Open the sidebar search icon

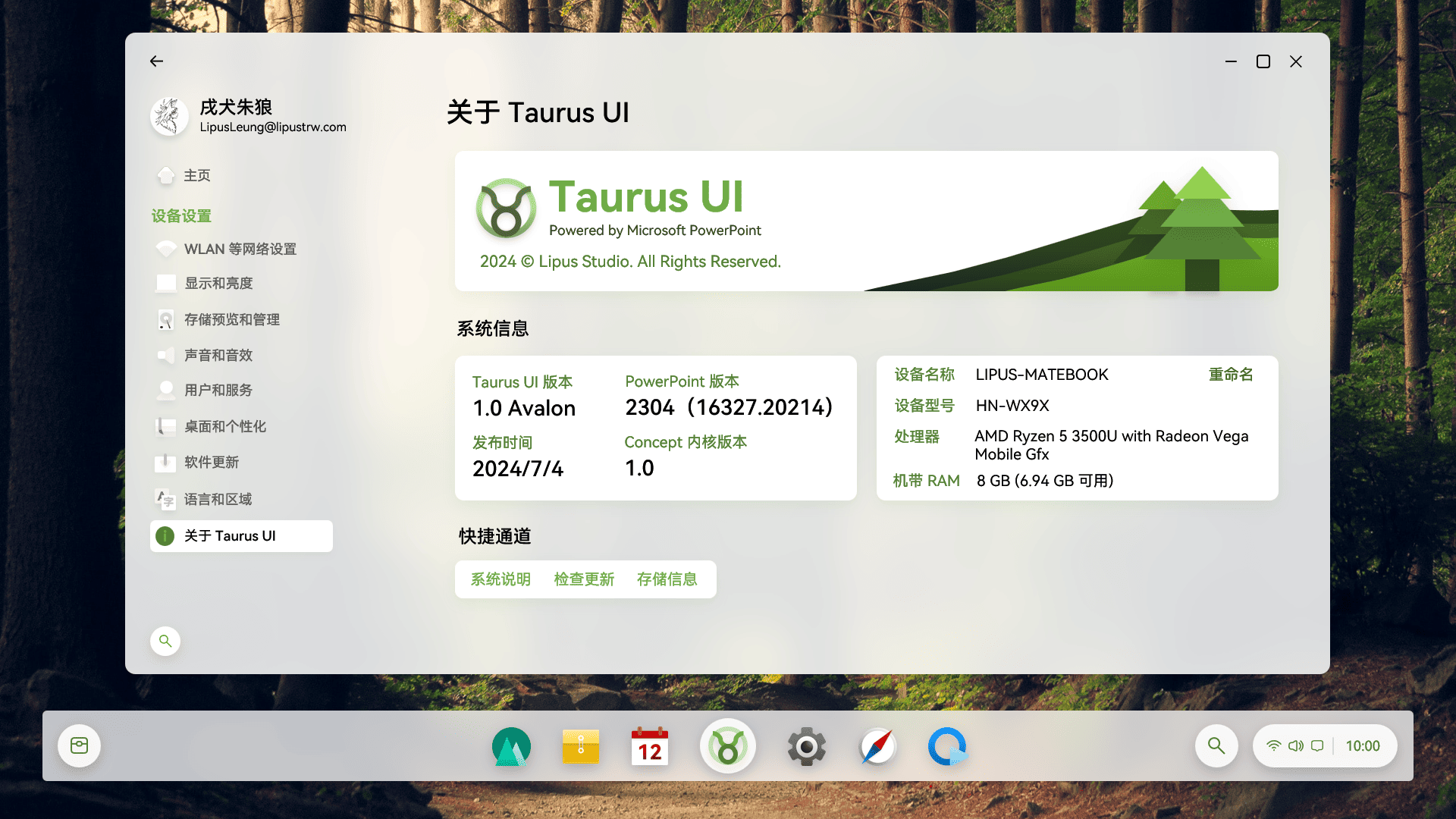(x=165, y=641)
